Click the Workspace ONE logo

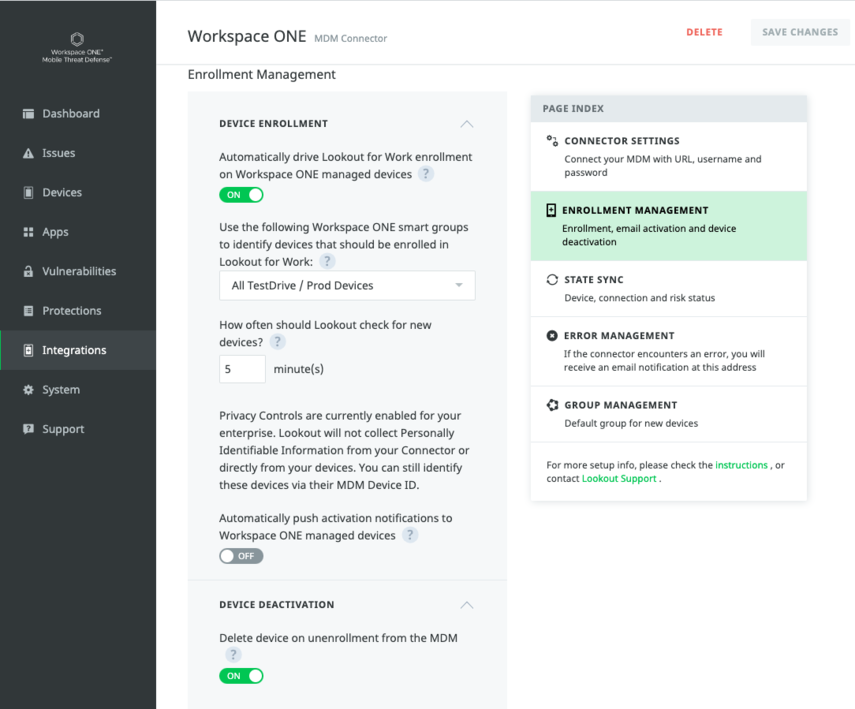click(77, 41)
